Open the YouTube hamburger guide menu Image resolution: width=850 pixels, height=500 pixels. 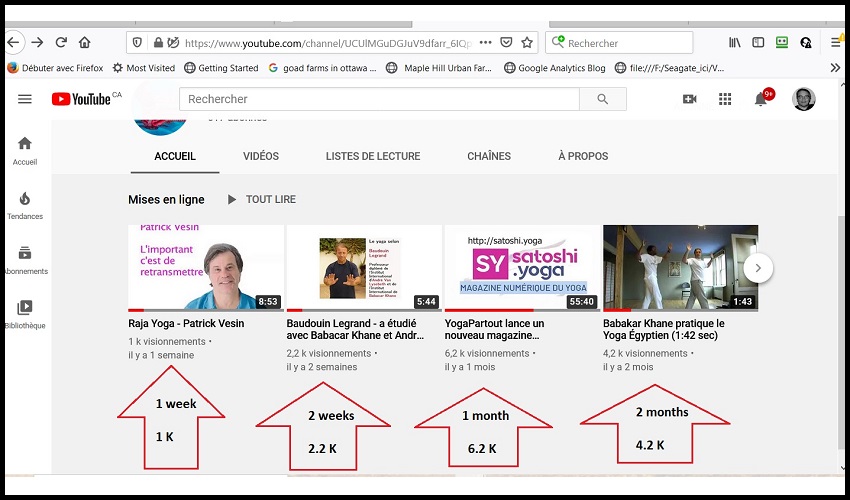click(x=25, y=99)
